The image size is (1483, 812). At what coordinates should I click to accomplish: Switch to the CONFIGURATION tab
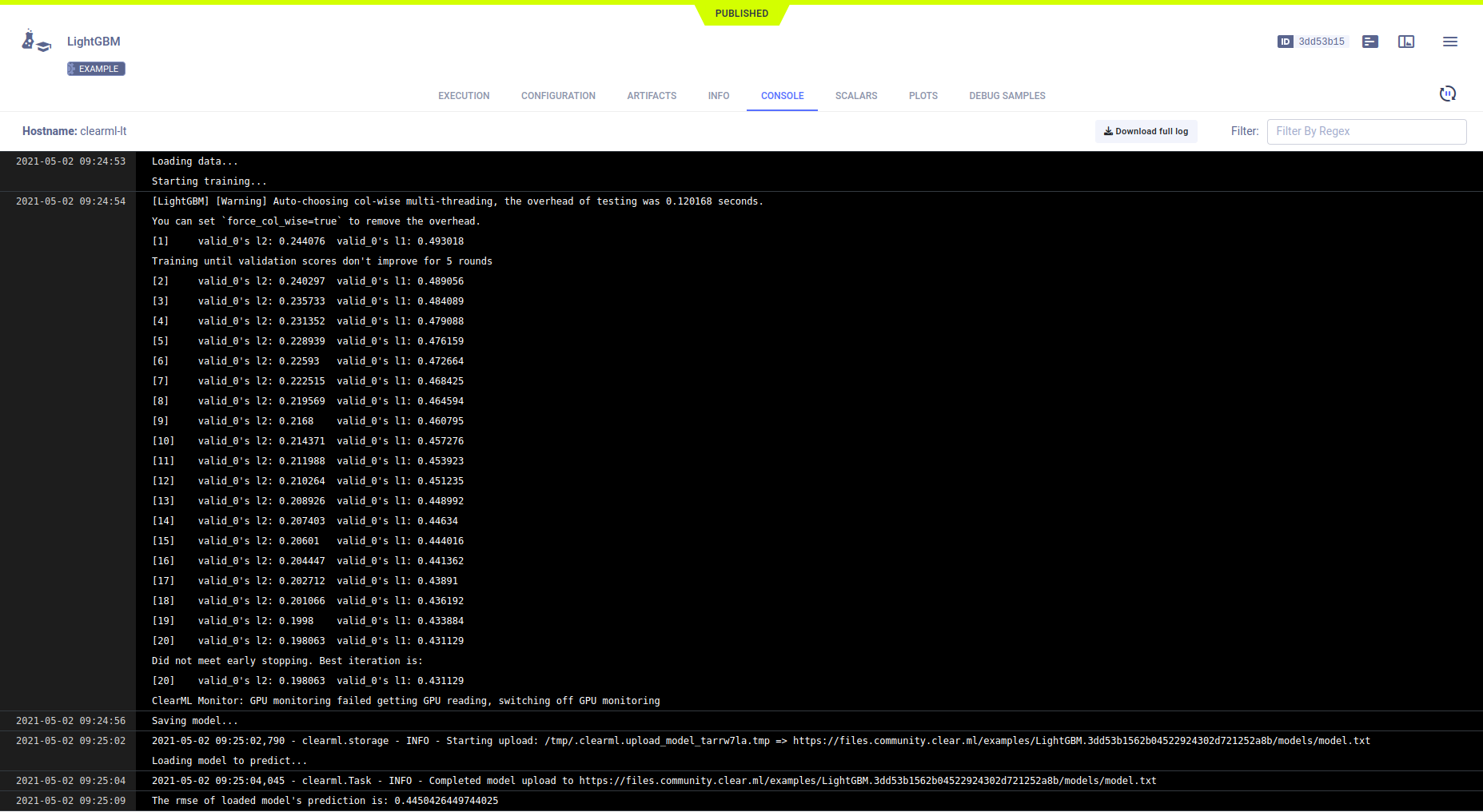coord(557,96)
